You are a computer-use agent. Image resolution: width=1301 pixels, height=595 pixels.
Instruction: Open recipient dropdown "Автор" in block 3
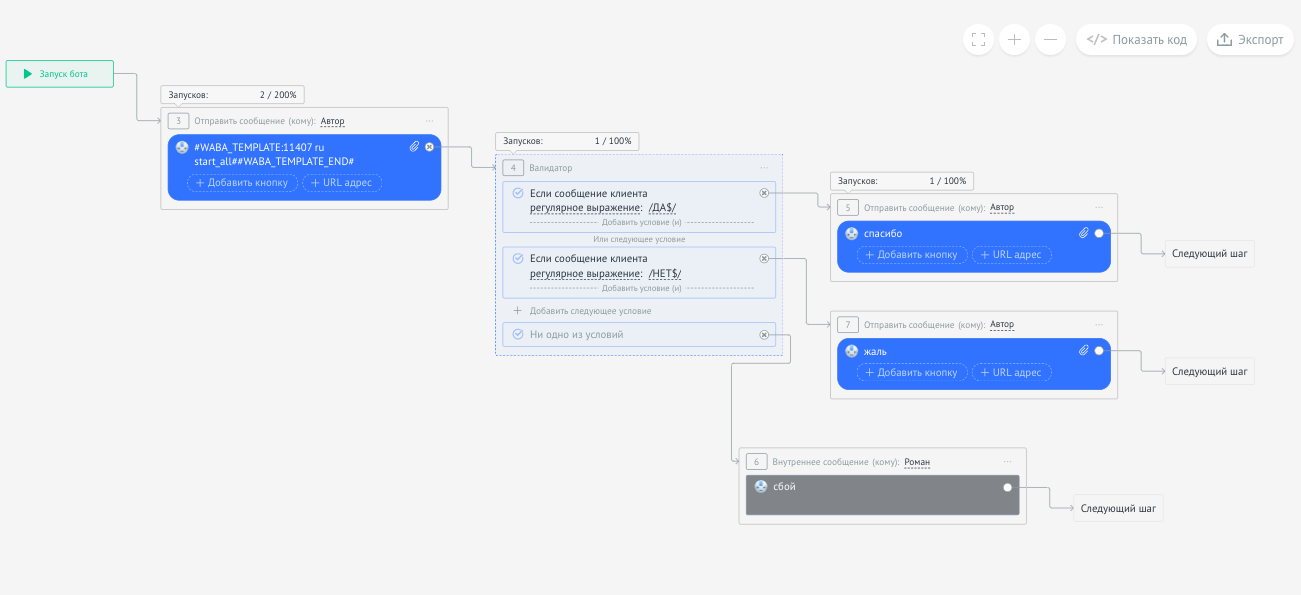coord(332,121)
